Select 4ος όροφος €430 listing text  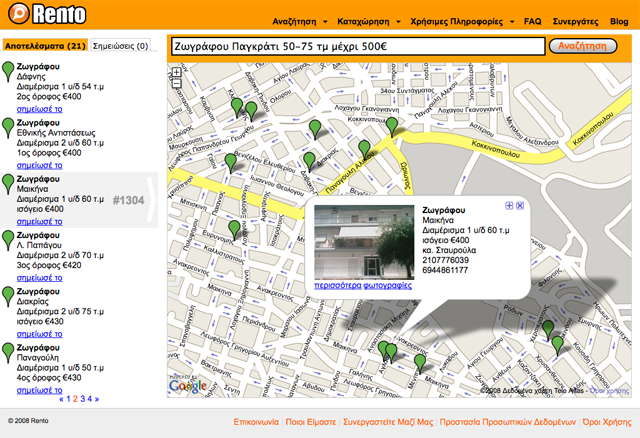[x=49, y=378]
